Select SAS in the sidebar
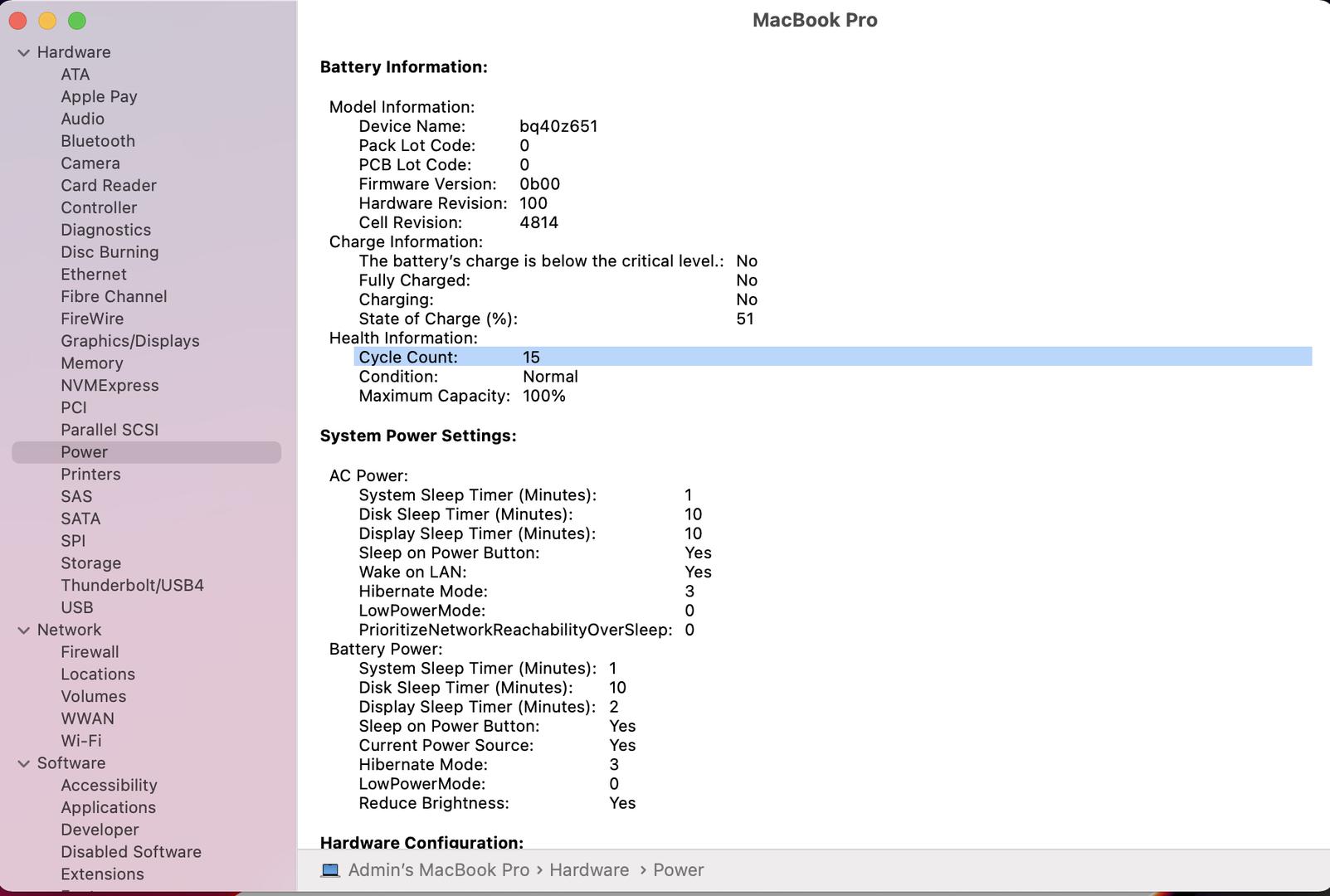1330x896 pixels. pos(76,496)
